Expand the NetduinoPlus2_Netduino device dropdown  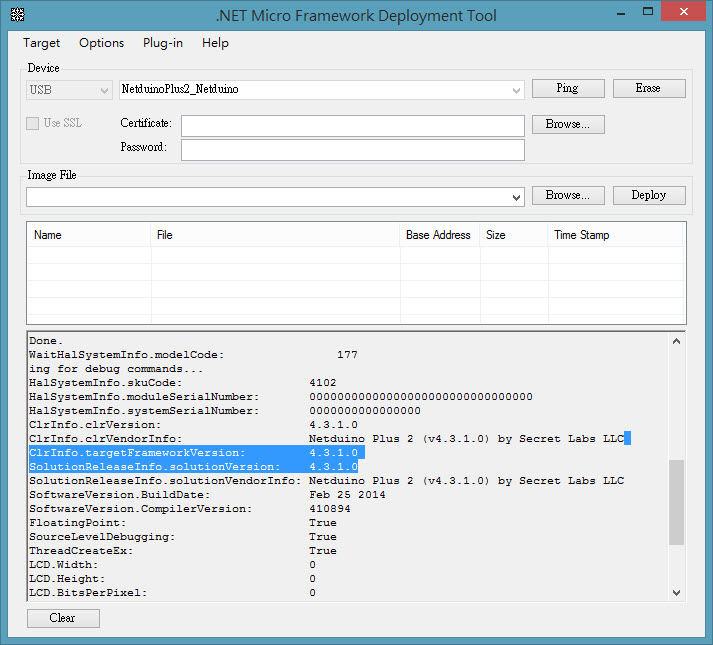(516, 90)
